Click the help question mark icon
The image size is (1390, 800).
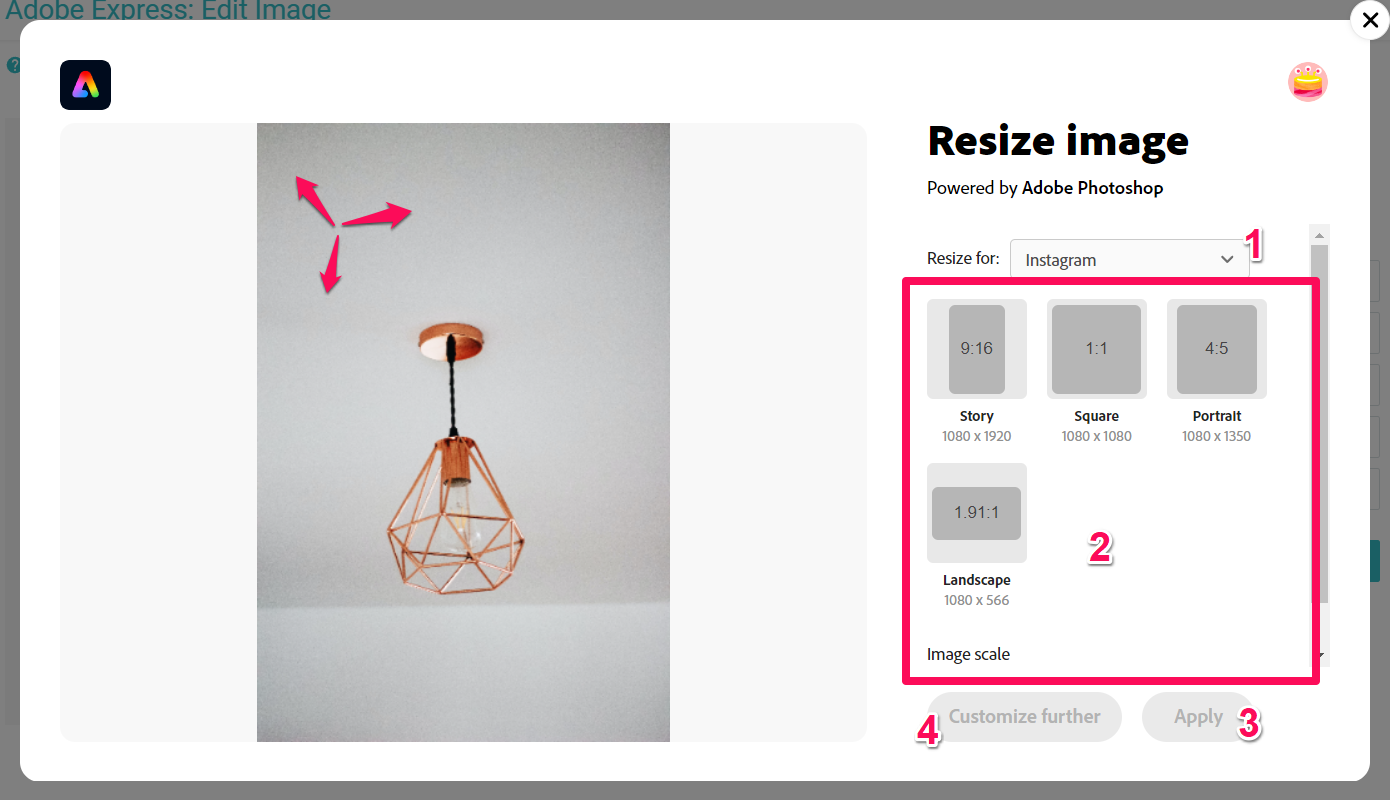(x=12, y=65)
